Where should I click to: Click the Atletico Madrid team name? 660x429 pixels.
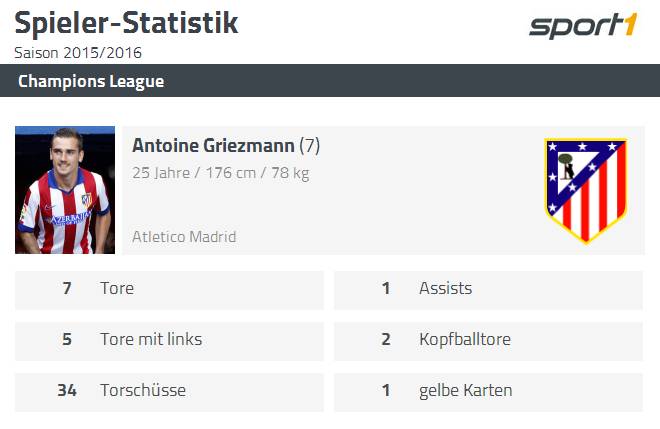(184, 237)
